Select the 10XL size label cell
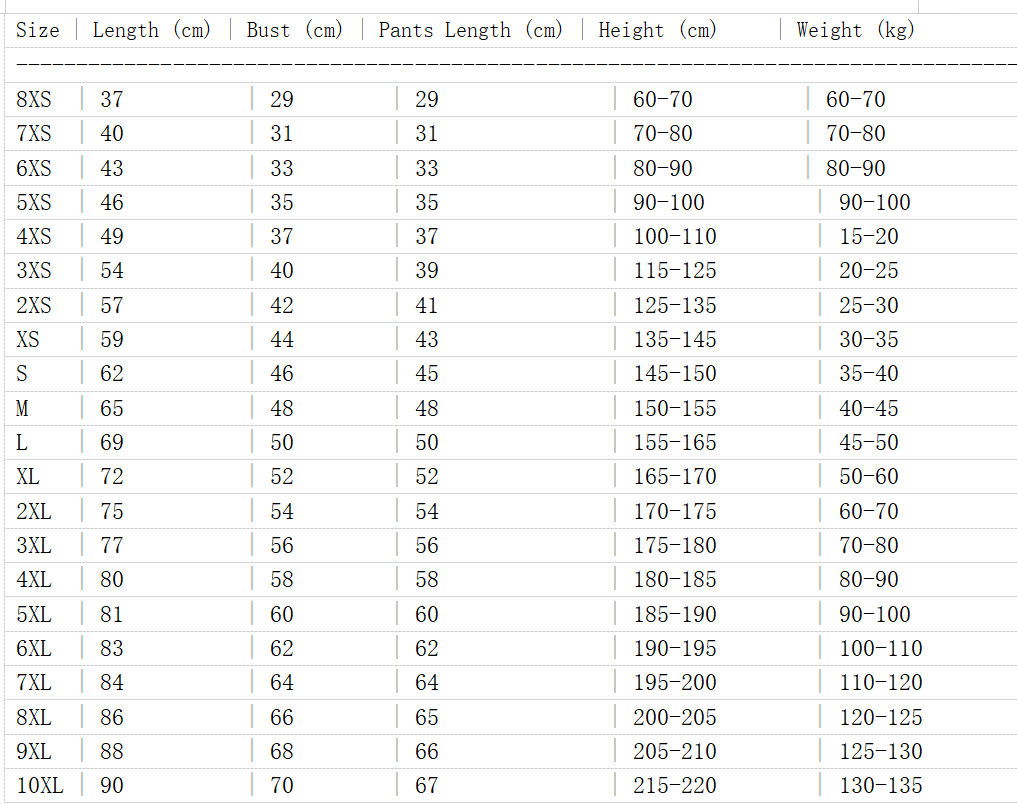This screenshot has width=1017, height=804. 40,786
